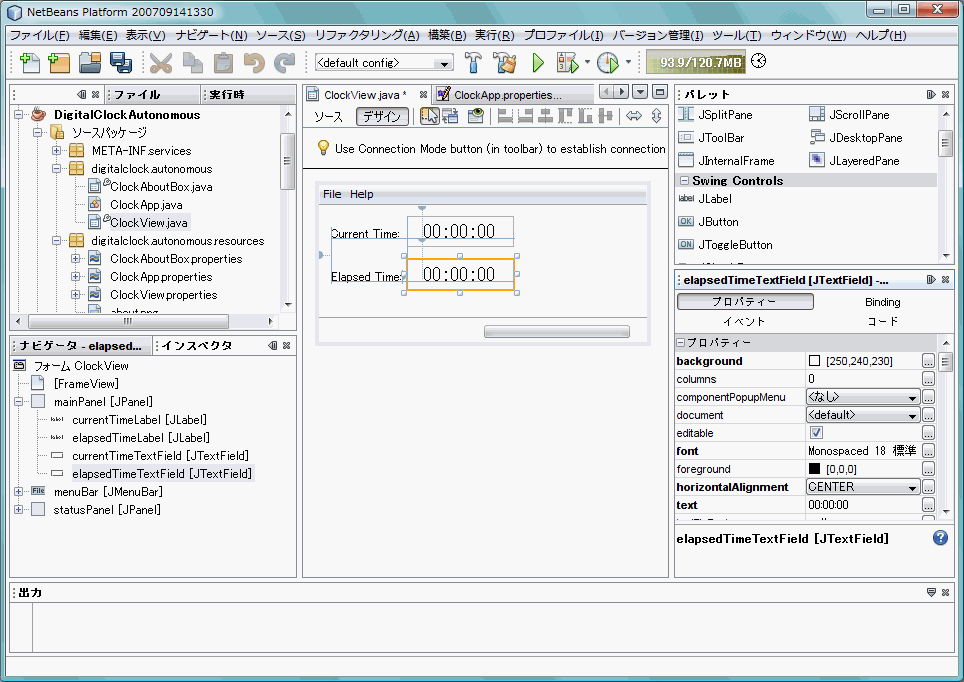Click the New File toolbar icon

tap(30, 62)
